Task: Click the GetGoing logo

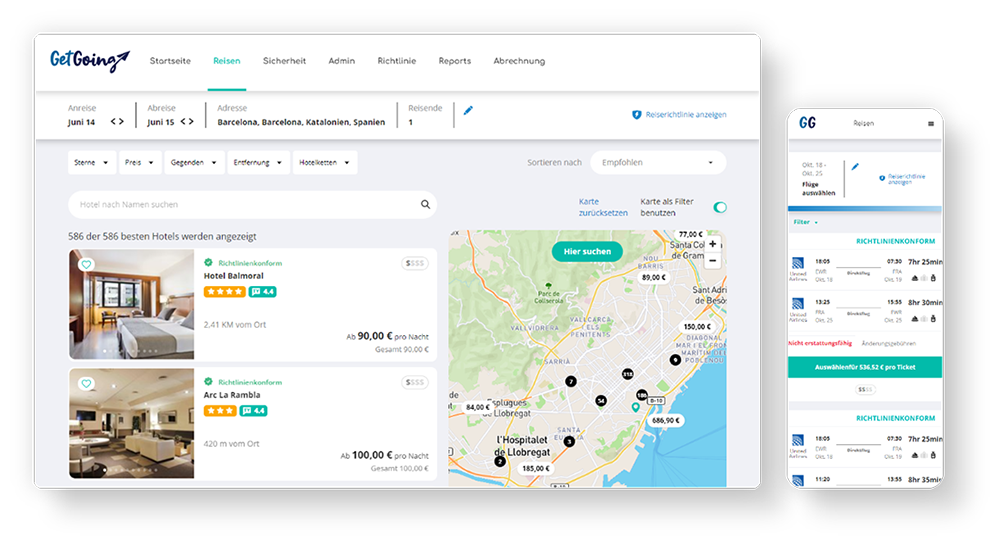Action: [90, 61]
